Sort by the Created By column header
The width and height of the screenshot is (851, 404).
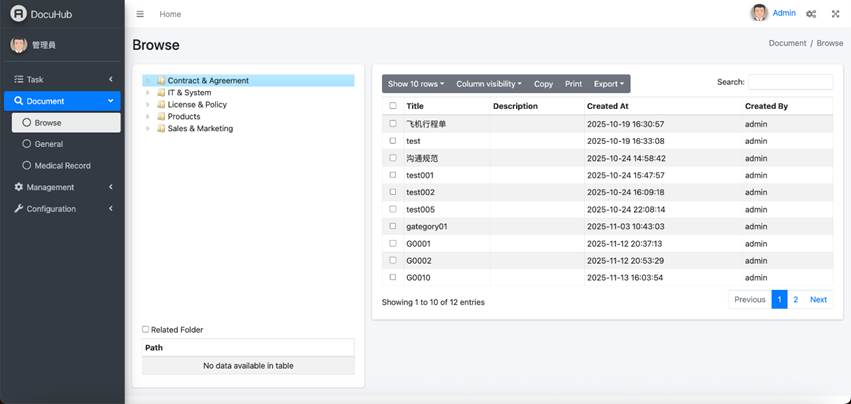point(788,106)
